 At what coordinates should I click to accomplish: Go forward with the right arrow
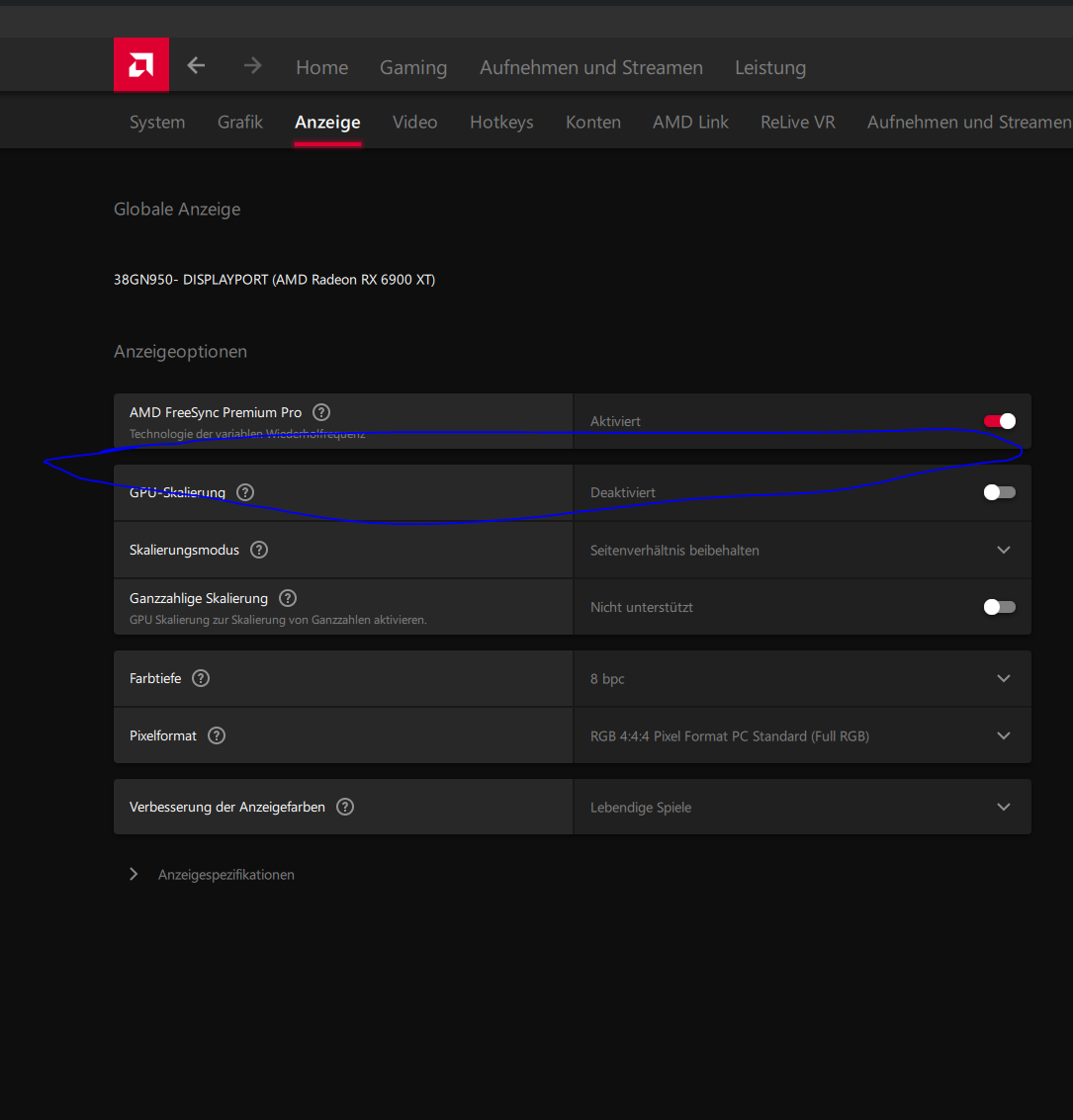pyautogui.click(x=253, y=65)
